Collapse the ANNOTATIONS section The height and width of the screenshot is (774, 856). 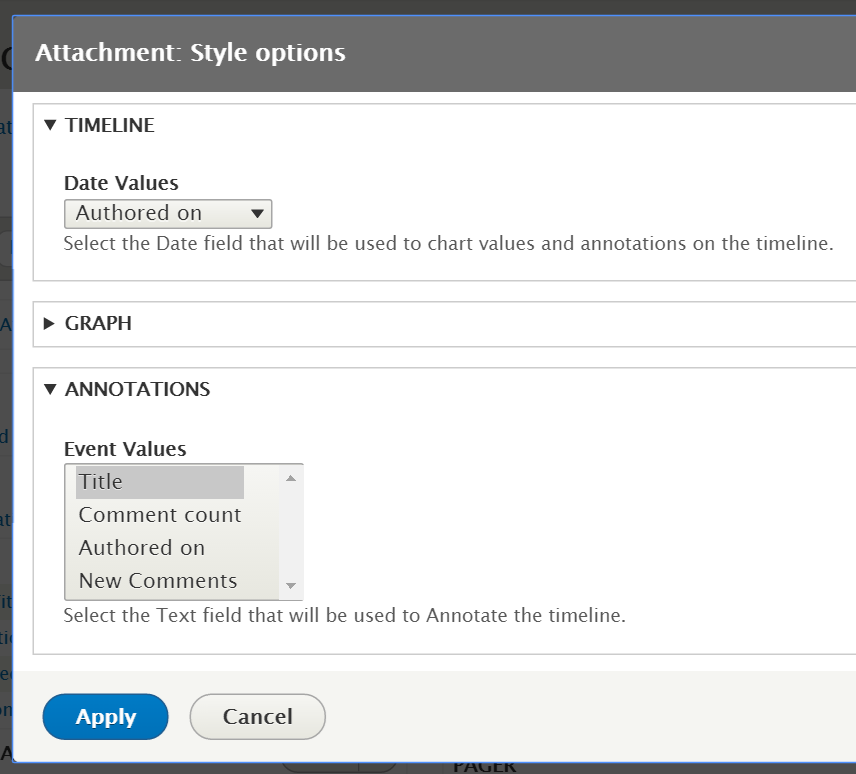pyautogui.click(x=127, y=389)
